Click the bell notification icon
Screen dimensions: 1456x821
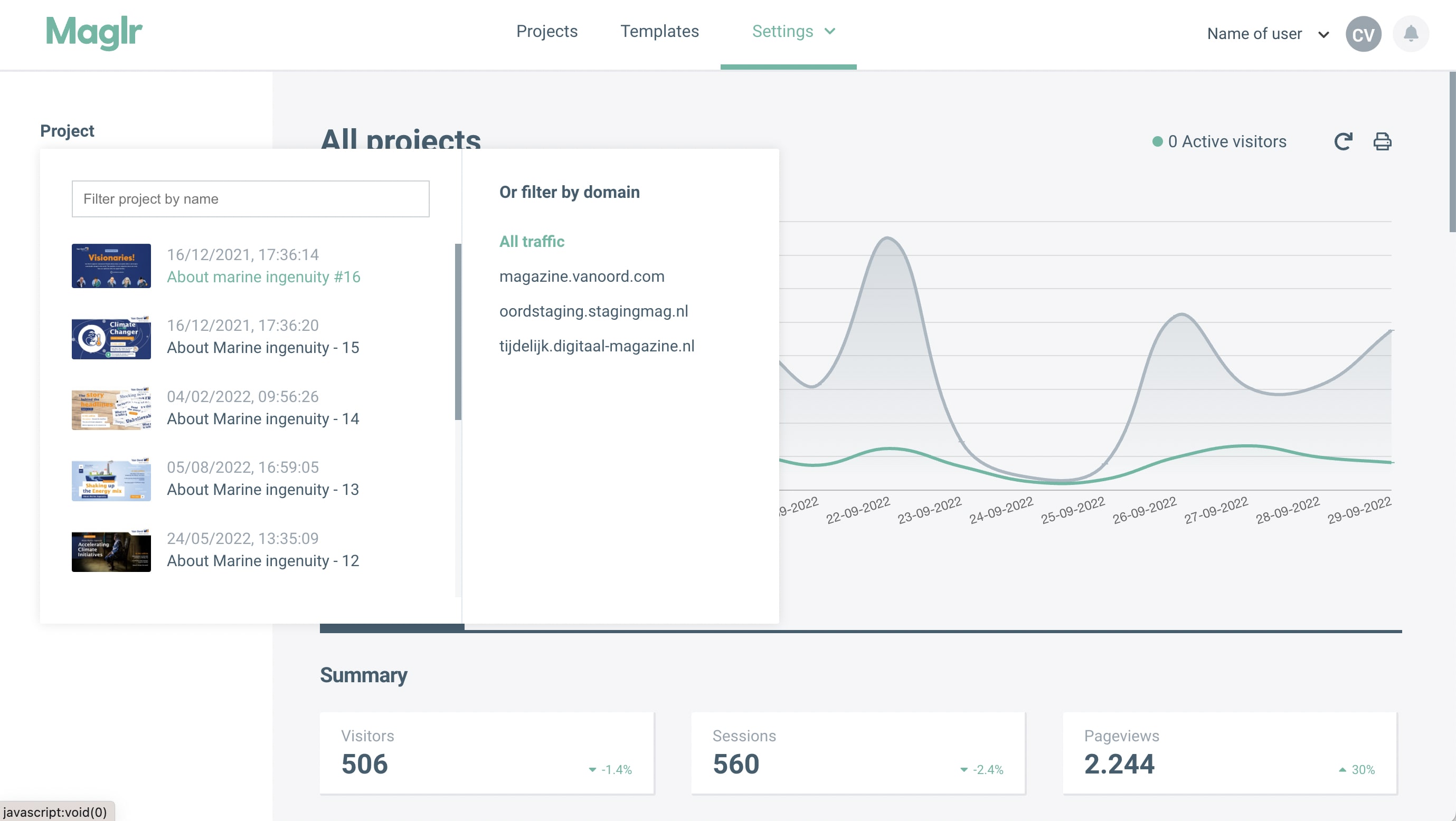tap(1410, 33)
